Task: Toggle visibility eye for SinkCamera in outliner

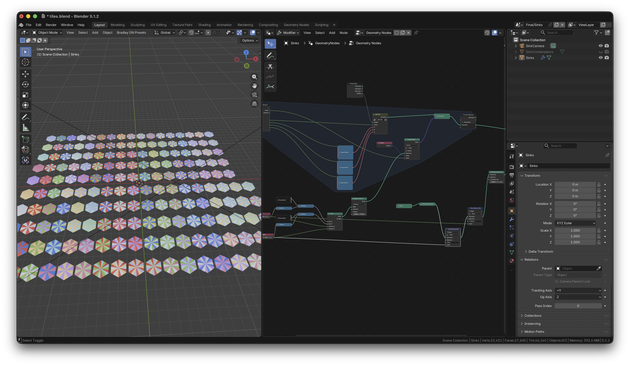Action: pos(601,46)
